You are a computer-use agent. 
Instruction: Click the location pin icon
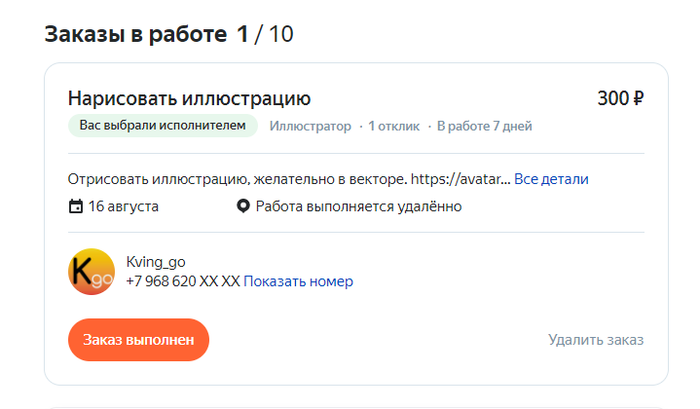pos(242,207)
